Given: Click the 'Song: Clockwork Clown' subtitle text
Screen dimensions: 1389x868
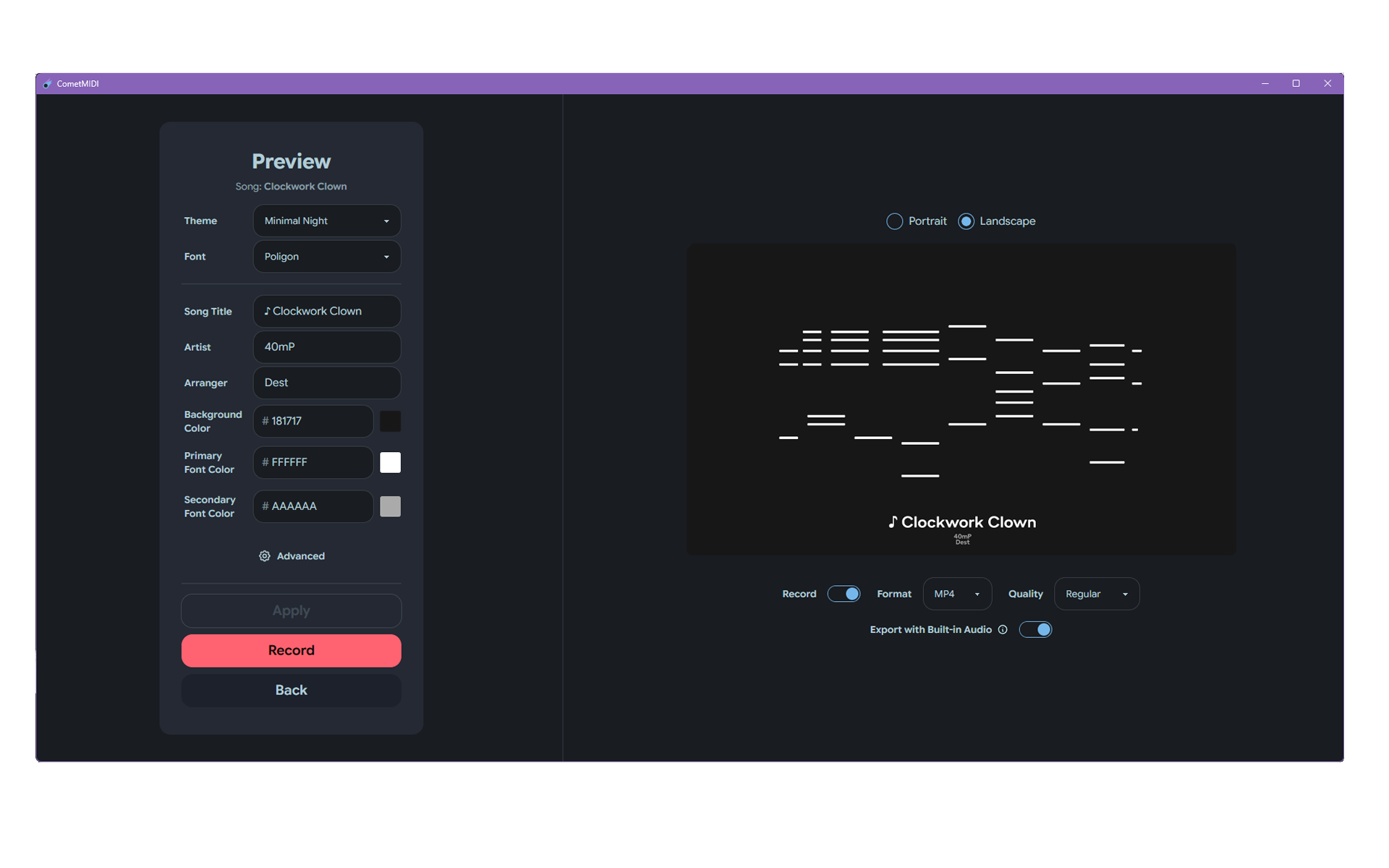Looking at the screenshot, I should [291, 187].
